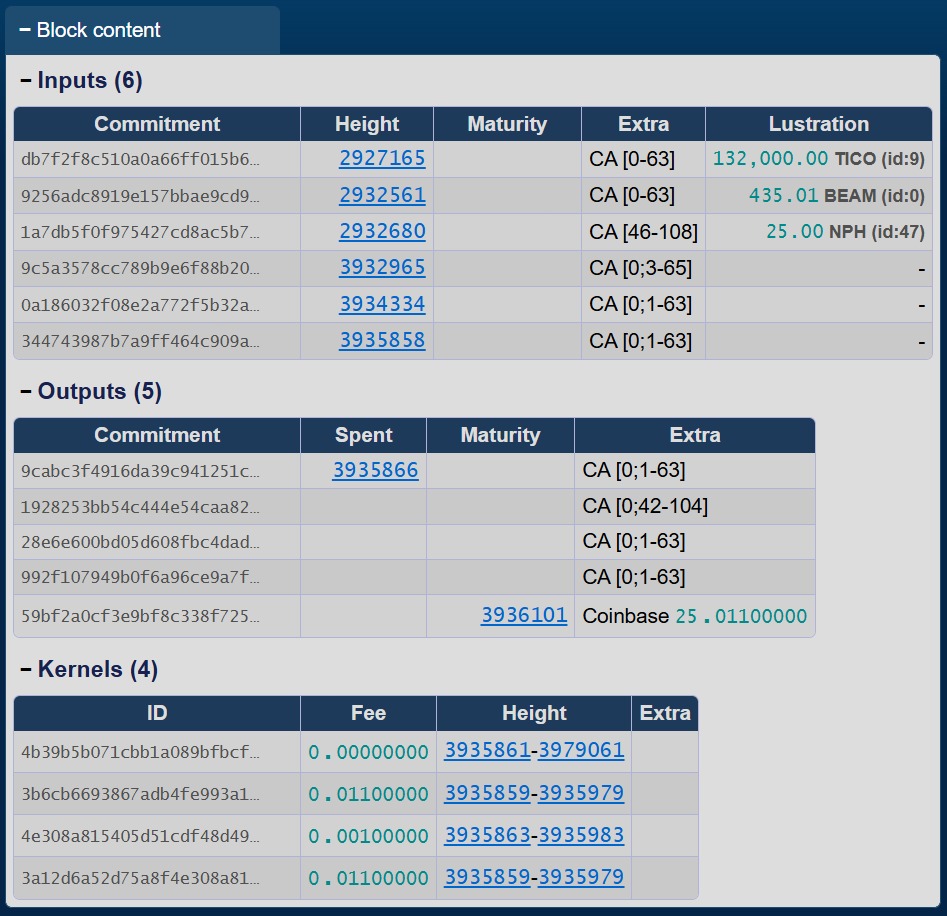Select input commitment 0a186032f08e2a772f5b32a…
Image resolution: width=947 pixels, height=916 pixels.
coord(140,305)
